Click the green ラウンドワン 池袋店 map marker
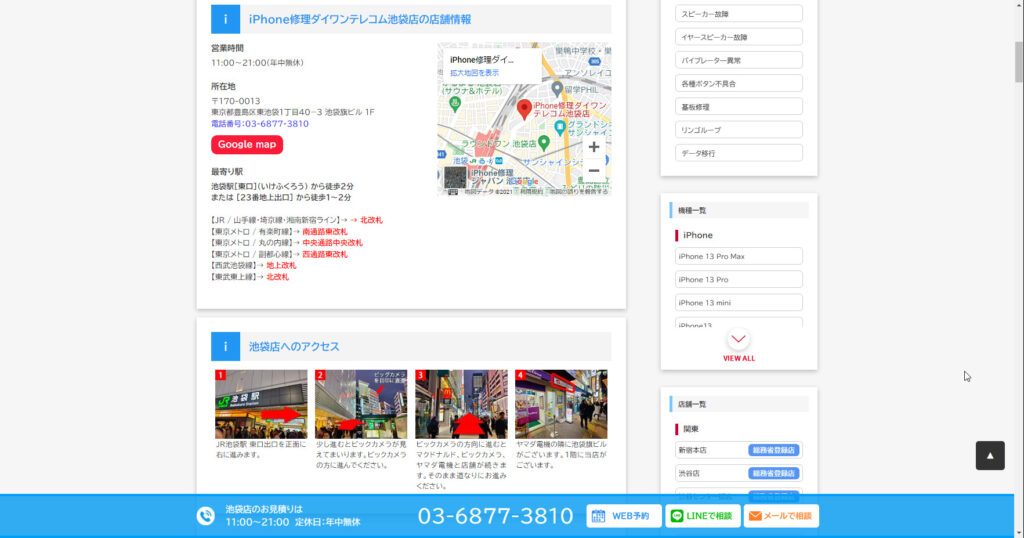This screenshot has width=1024, height=538. tap(543, 143)
